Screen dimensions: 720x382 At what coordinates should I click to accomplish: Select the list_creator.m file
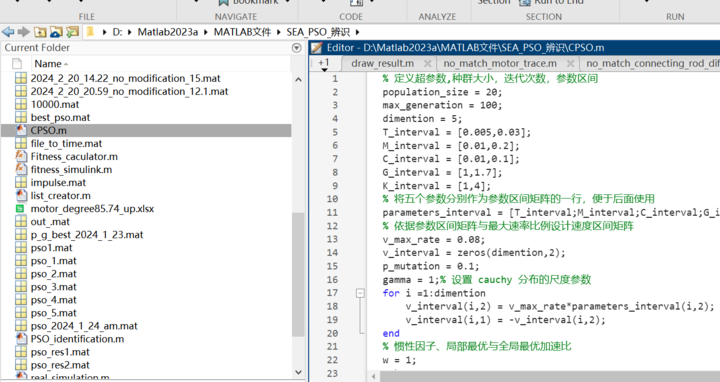coord(61,196)
